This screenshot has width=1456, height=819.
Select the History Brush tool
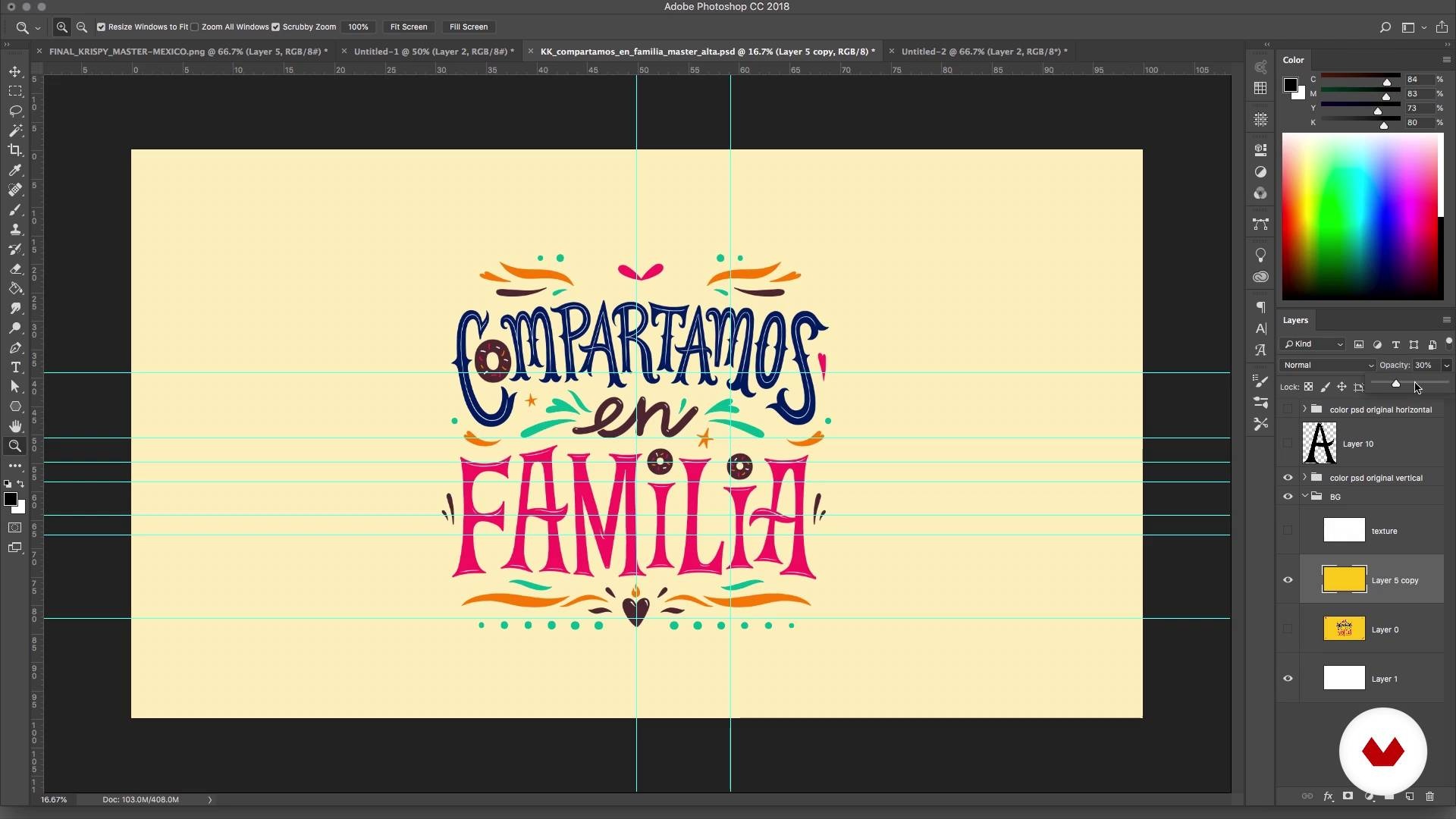(15, 249)
